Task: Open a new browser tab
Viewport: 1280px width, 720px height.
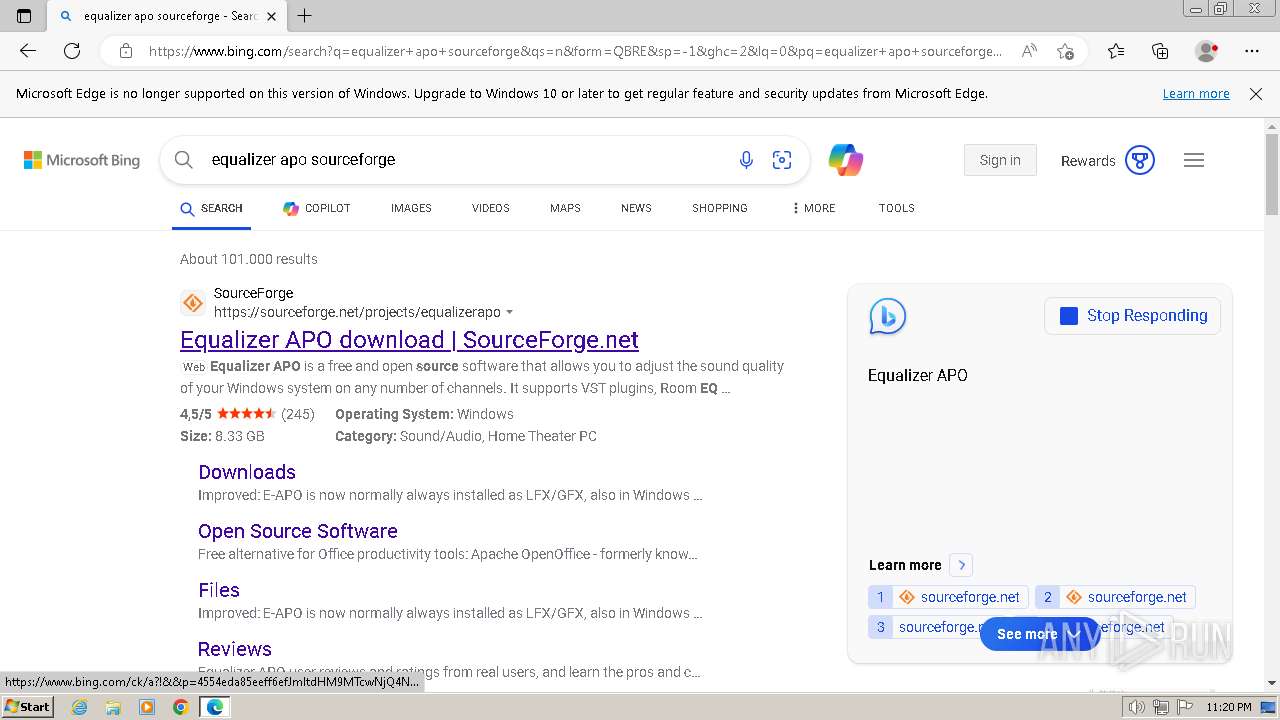Action: tap(305, 16)
